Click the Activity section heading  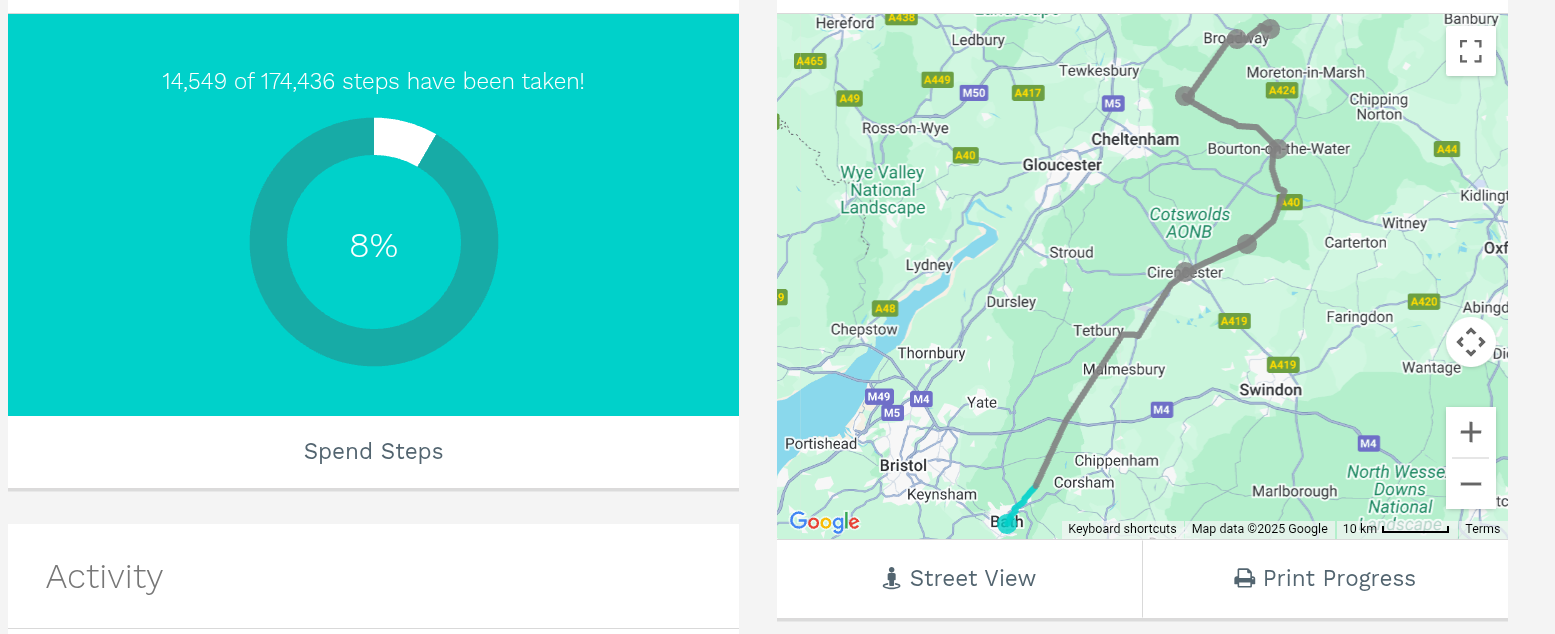104,576
